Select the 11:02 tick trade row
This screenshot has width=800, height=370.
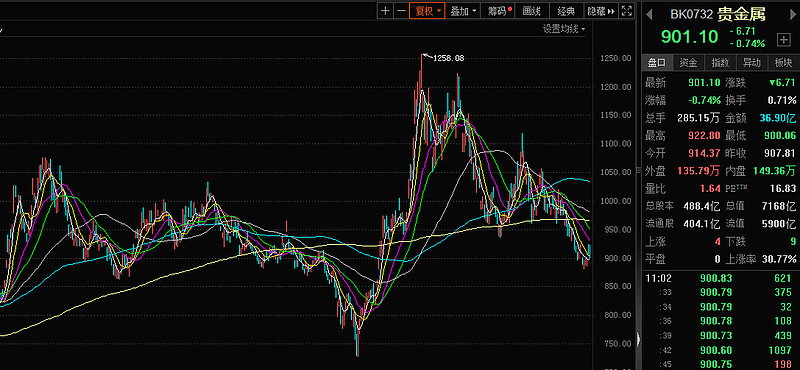point(720,278)
